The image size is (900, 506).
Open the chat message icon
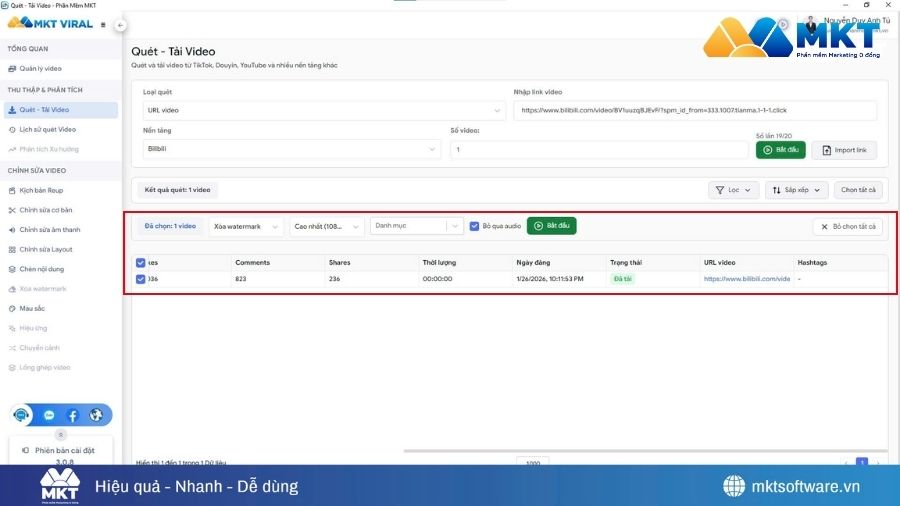tap(49, 415)
